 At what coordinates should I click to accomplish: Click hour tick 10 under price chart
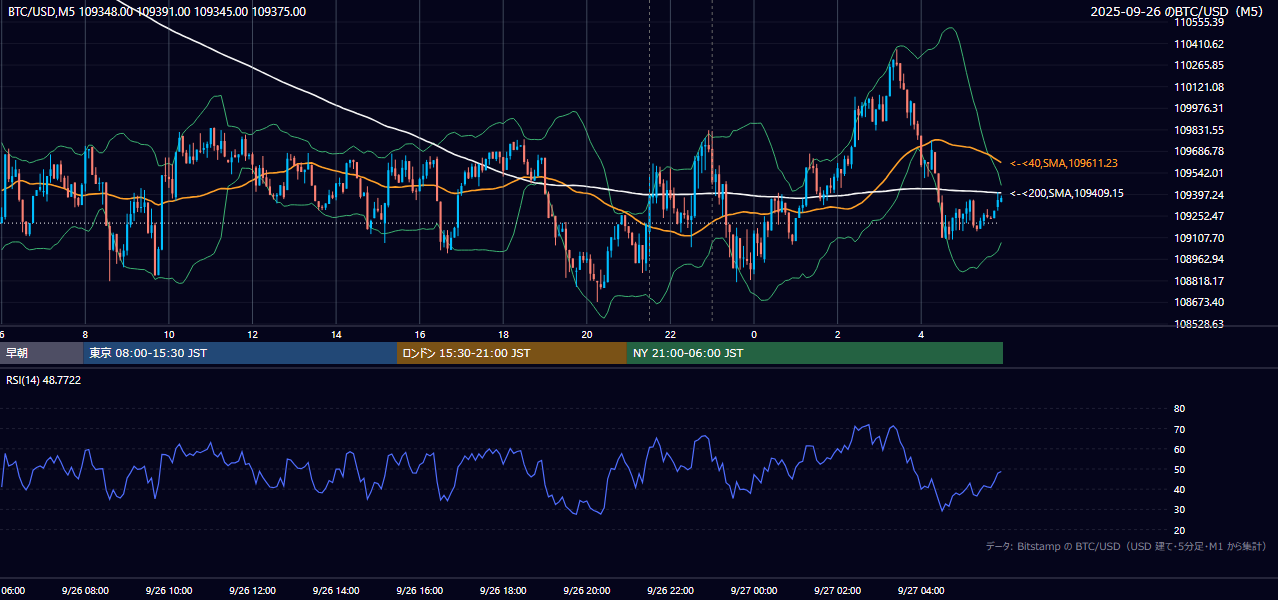(x=169, y=334)
